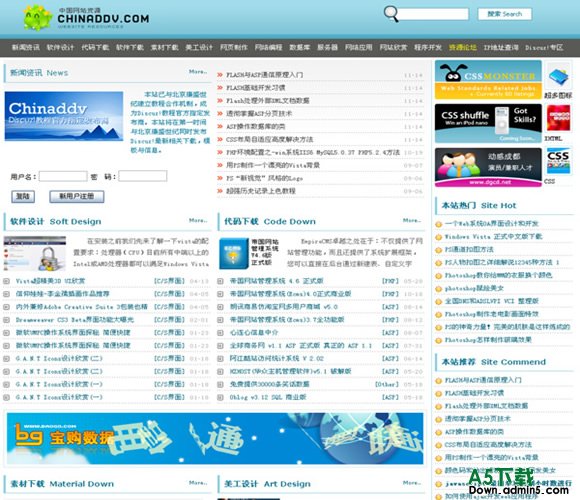Open 内外兼修Adobe Creative Suite 3 article
Viewport: 580px width, 500px height.
click(82, 307)
